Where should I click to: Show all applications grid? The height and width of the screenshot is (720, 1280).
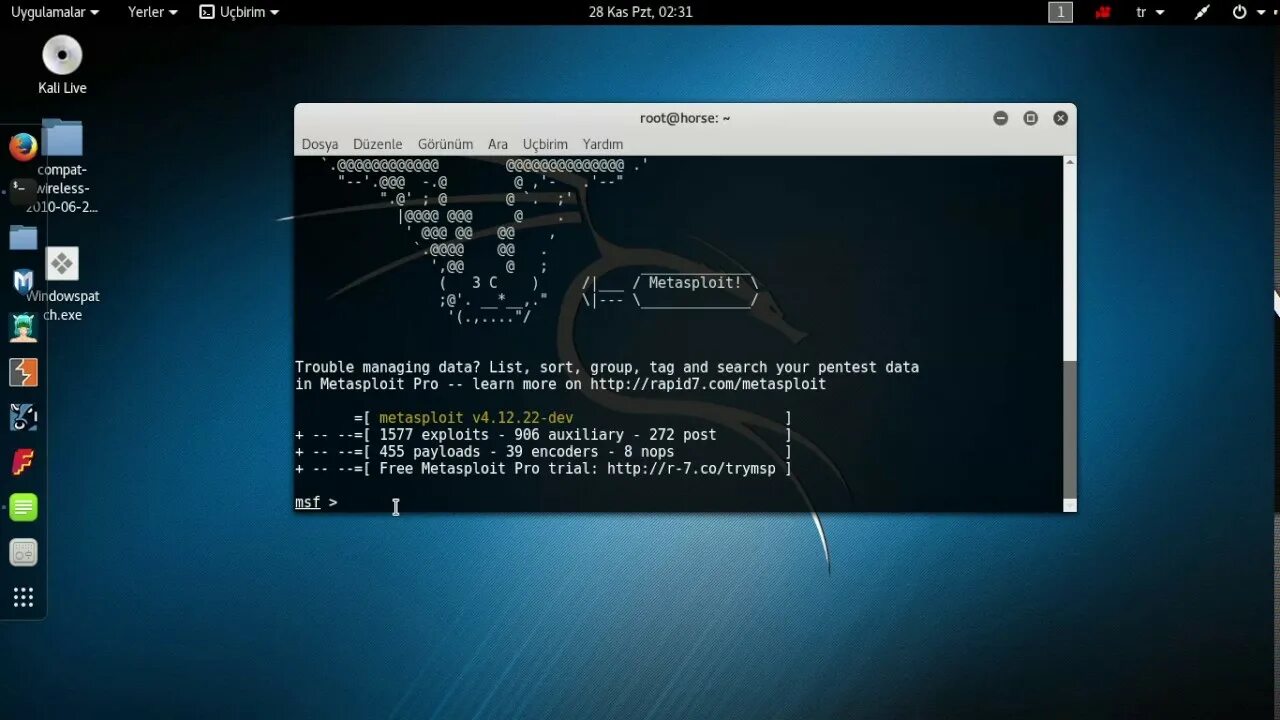23,597
